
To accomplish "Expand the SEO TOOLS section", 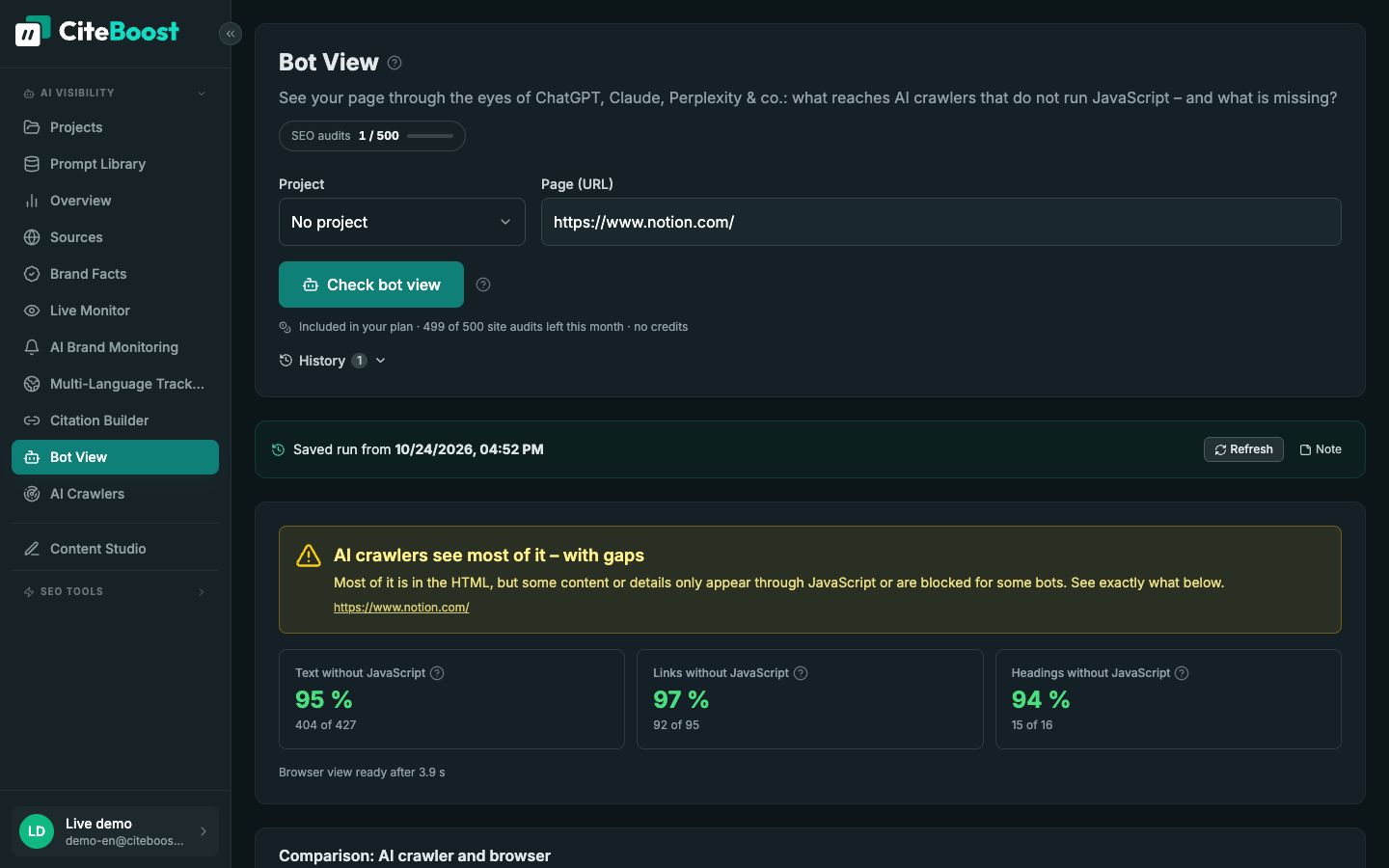I will (115, 592).
